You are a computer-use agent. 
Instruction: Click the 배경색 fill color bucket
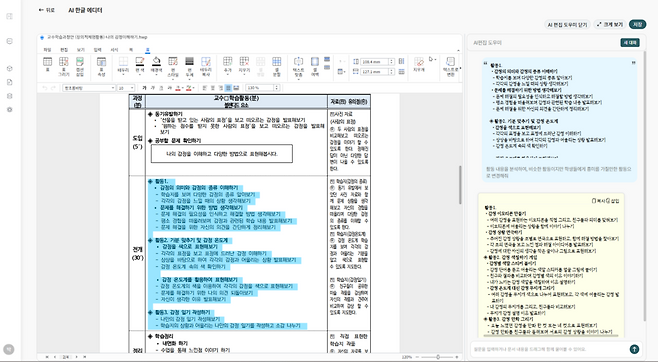click(x=156, y=62)
